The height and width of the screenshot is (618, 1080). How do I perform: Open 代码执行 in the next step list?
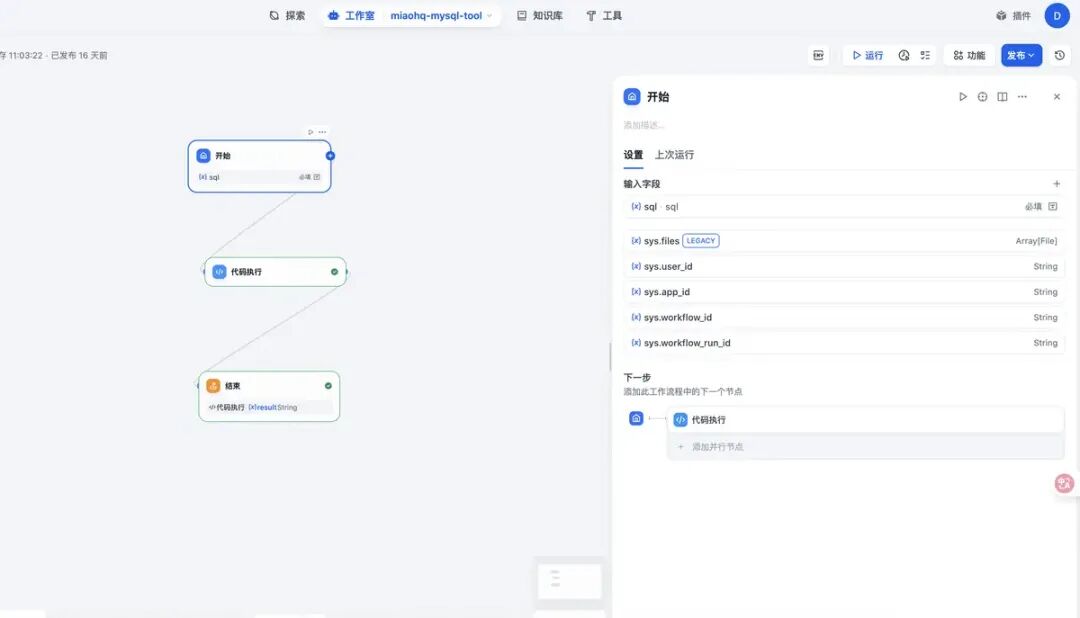click(x=866, y=420)
